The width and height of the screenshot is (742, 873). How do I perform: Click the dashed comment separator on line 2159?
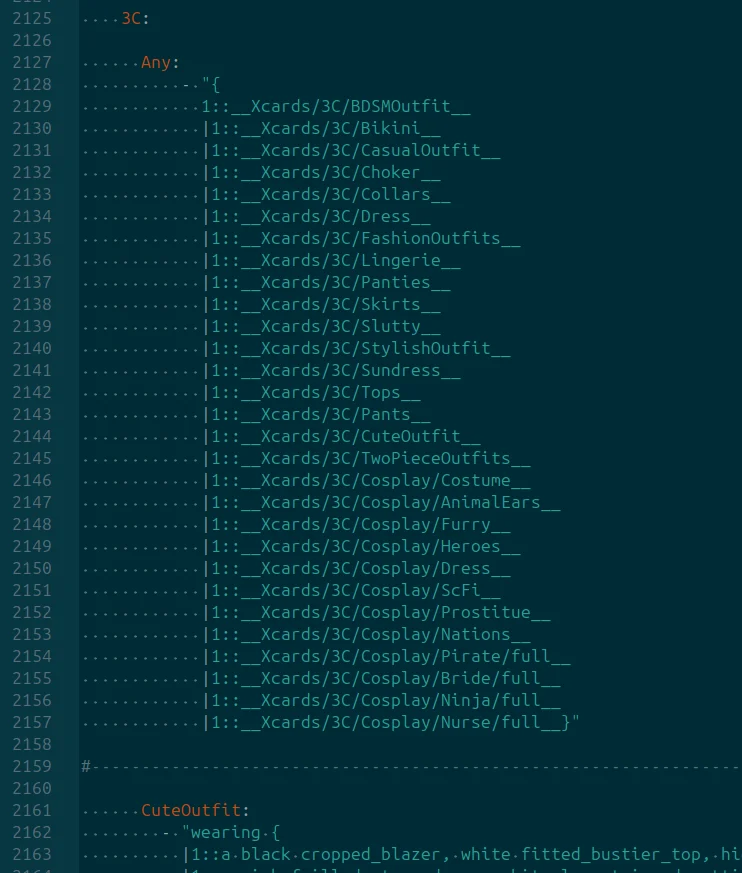(411, 767)
